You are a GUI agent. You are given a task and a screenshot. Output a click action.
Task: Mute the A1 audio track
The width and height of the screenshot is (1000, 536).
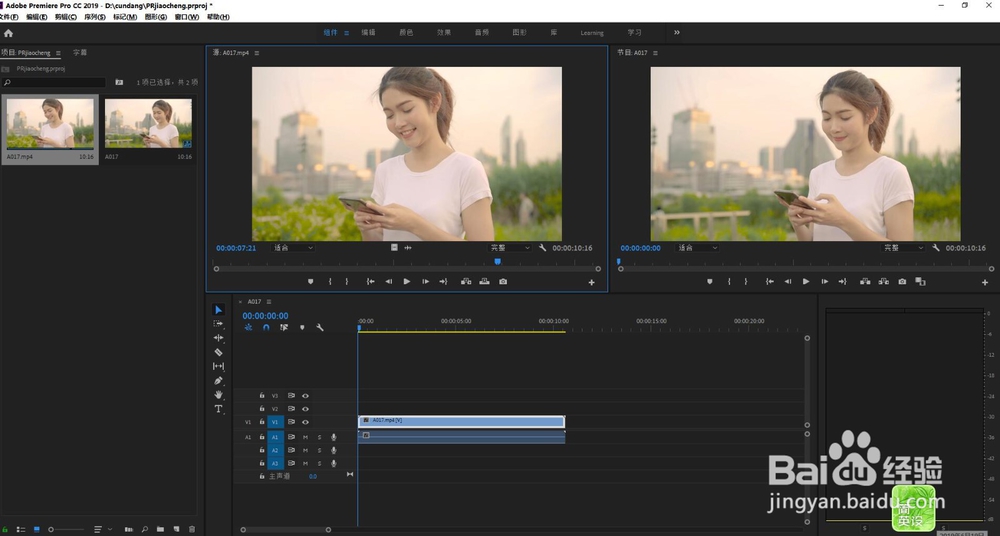tap(305, 437)
